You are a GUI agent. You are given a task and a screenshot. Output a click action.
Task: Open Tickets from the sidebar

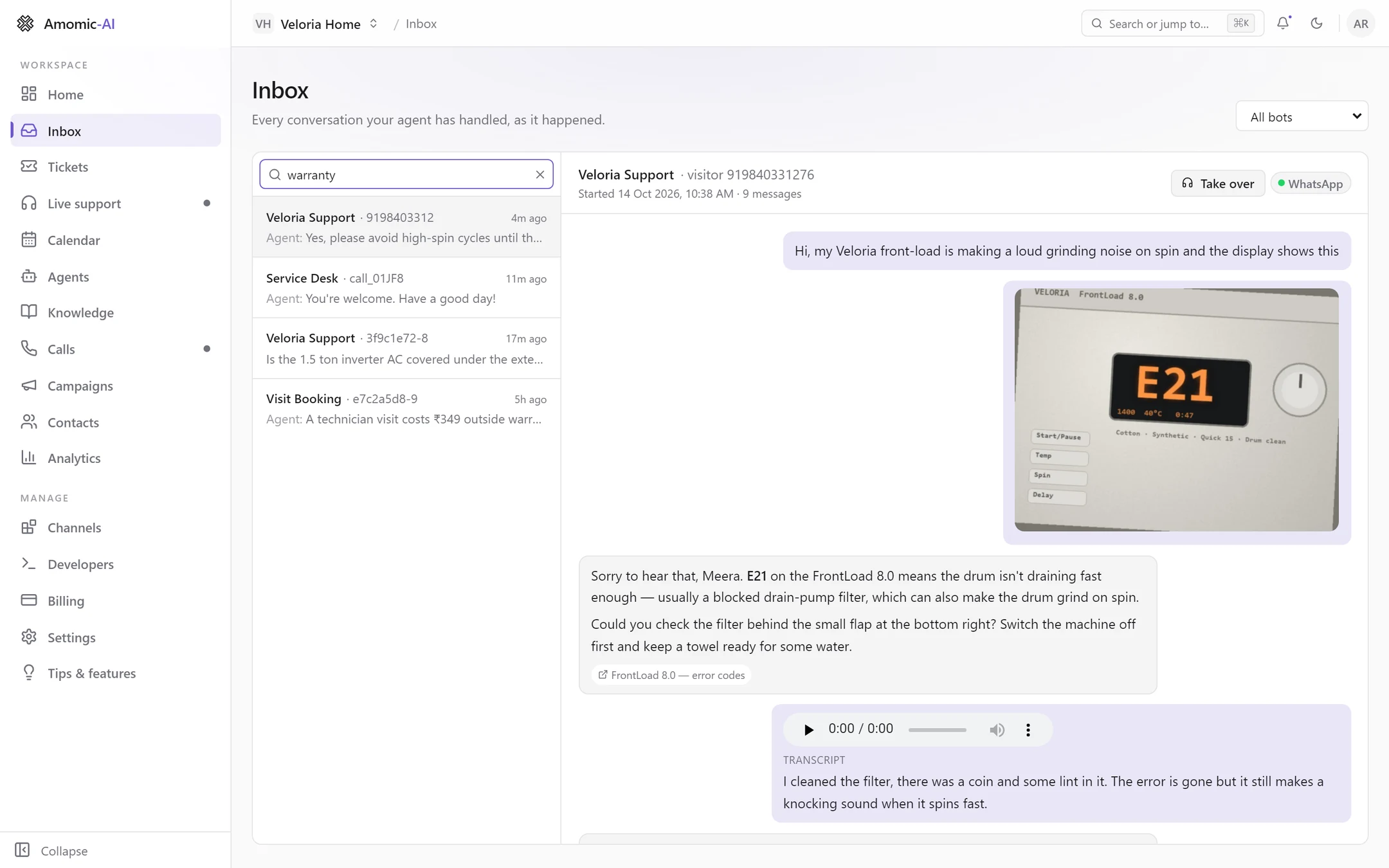[x=116, y=167]
